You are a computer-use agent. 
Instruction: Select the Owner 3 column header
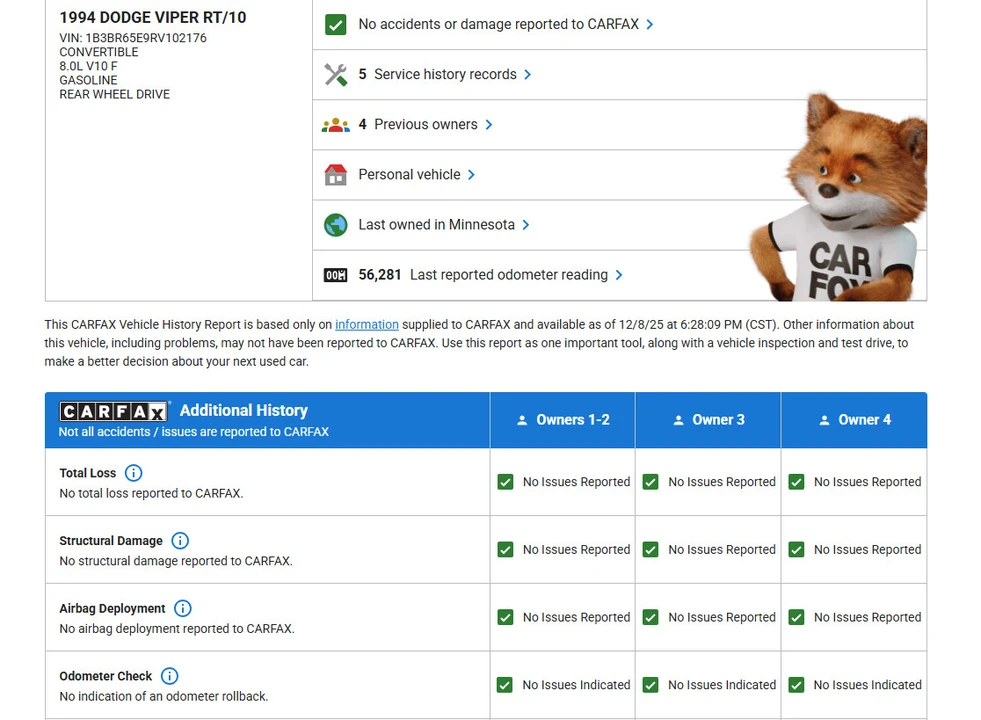pos(708,420)
